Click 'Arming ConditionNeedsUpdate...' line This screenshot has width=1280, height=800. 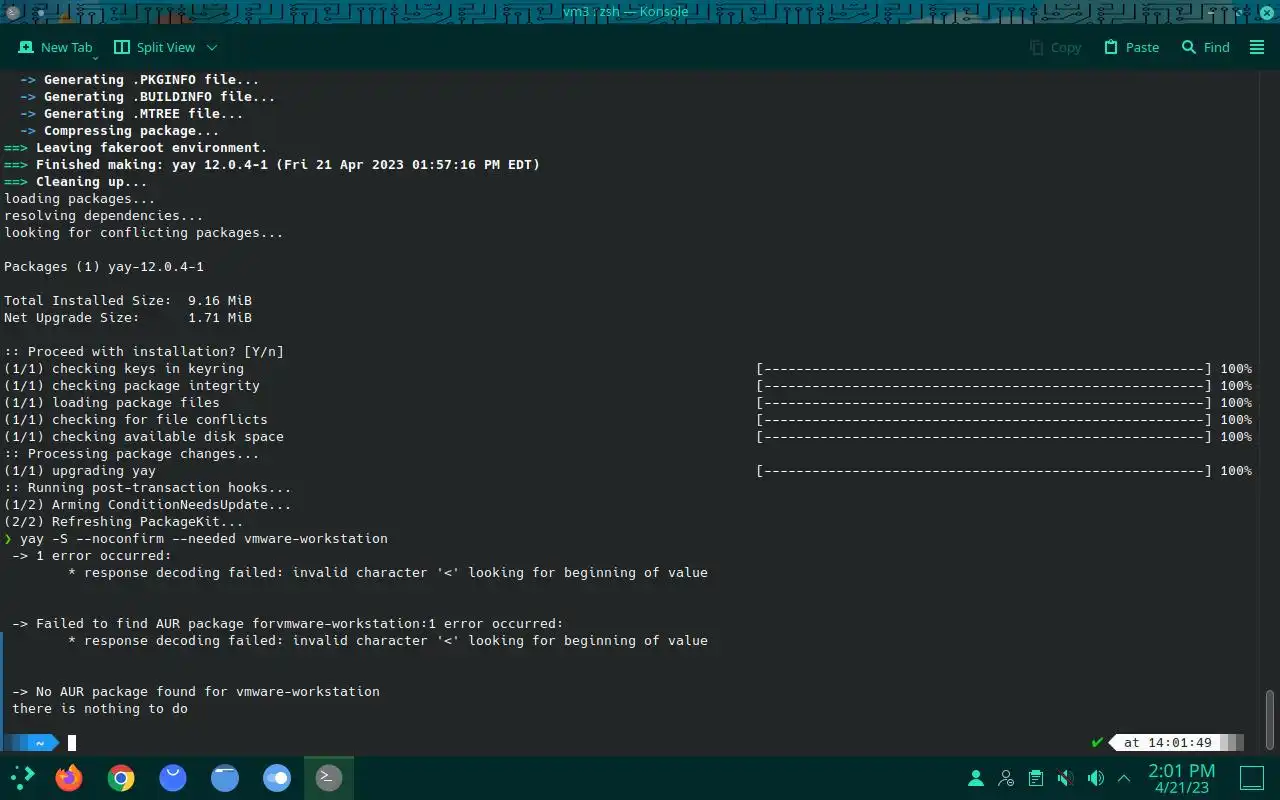[x=148, y=505]
